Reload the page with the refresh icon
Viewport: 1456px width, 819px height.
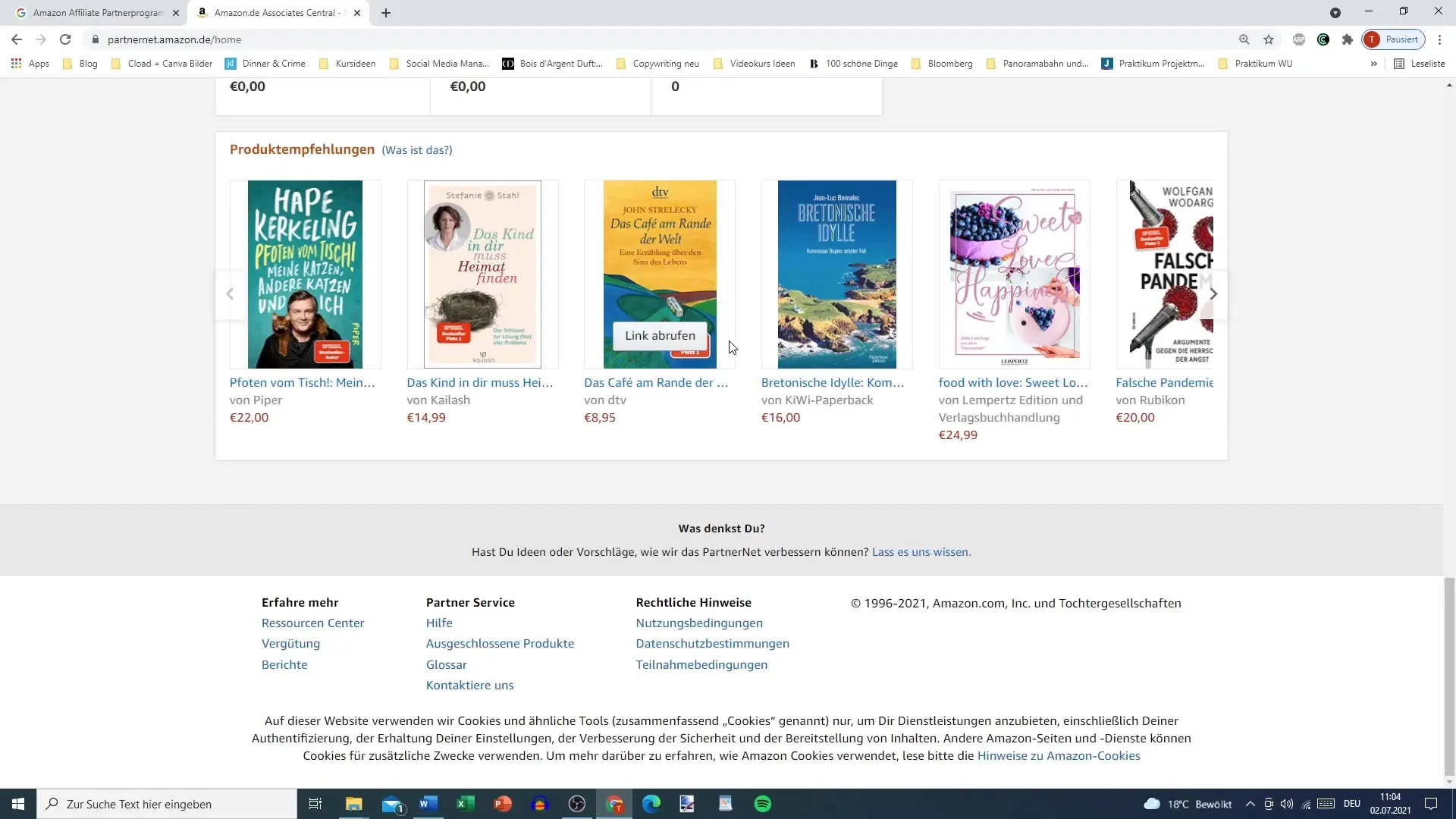click(x=65, y=39)
